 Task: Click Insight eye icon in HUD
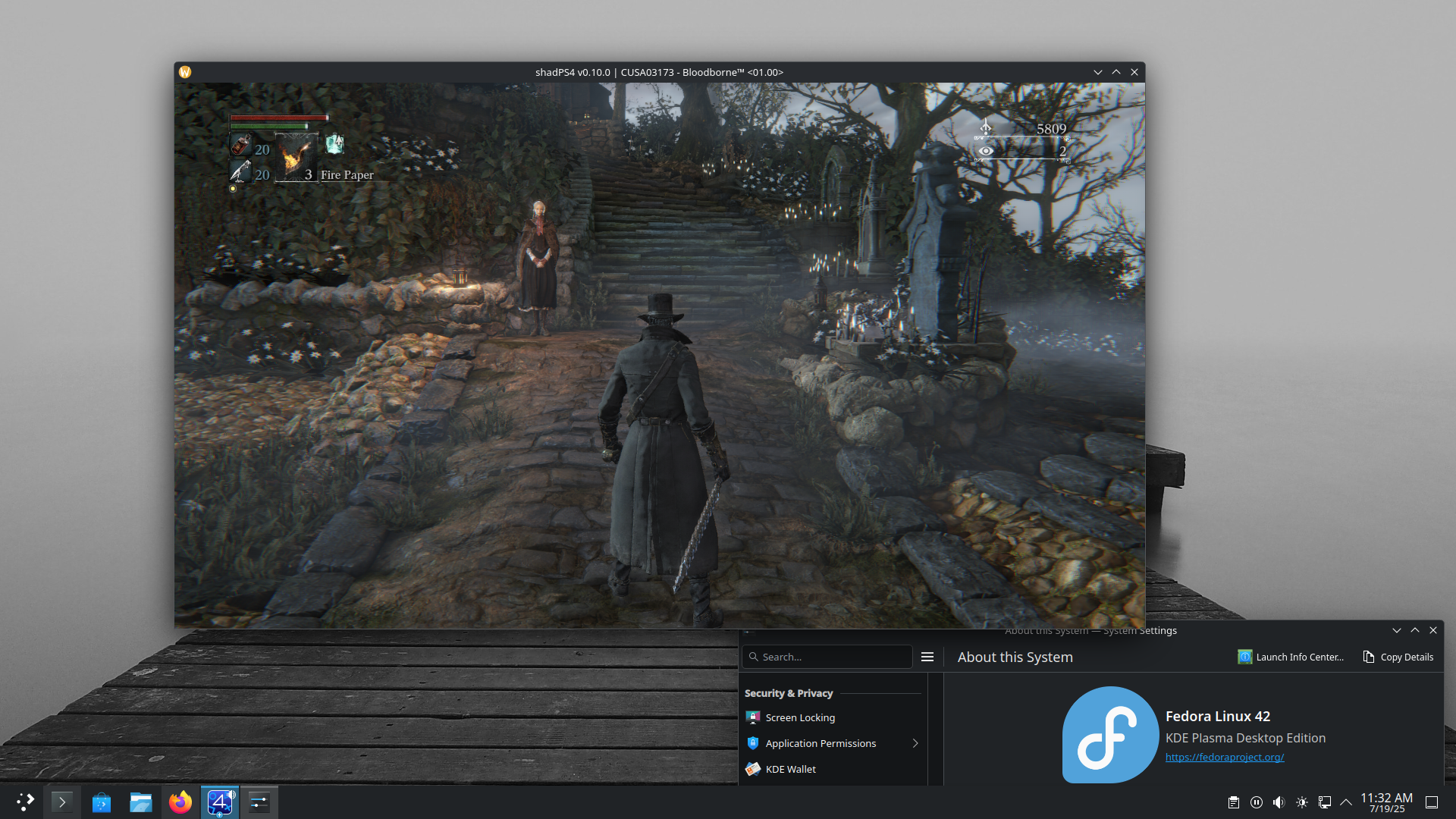[x=986, y=151]
